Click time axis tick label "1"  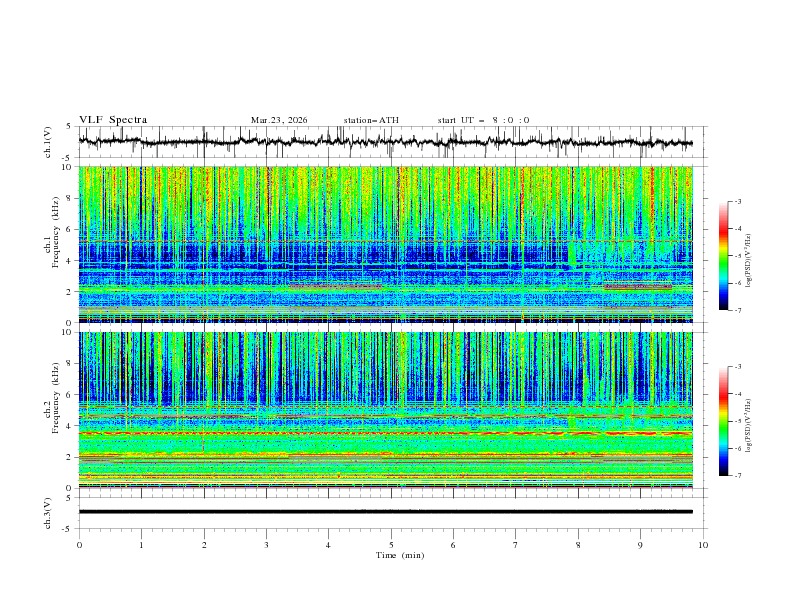point(141,545)
